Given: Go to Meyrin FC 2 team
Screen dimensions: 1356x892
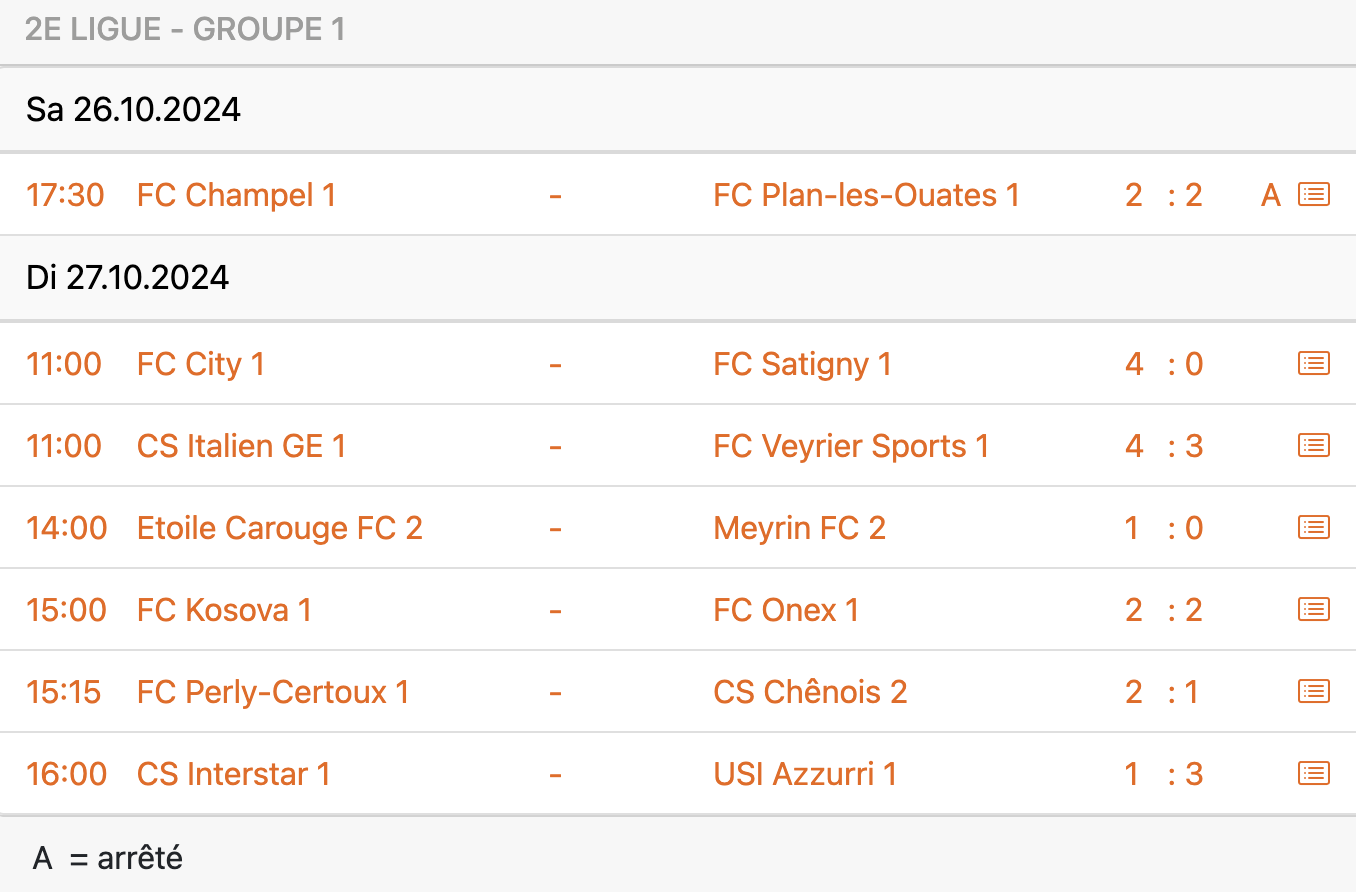Looking at the screenshot, I should (x=799, y=528).
